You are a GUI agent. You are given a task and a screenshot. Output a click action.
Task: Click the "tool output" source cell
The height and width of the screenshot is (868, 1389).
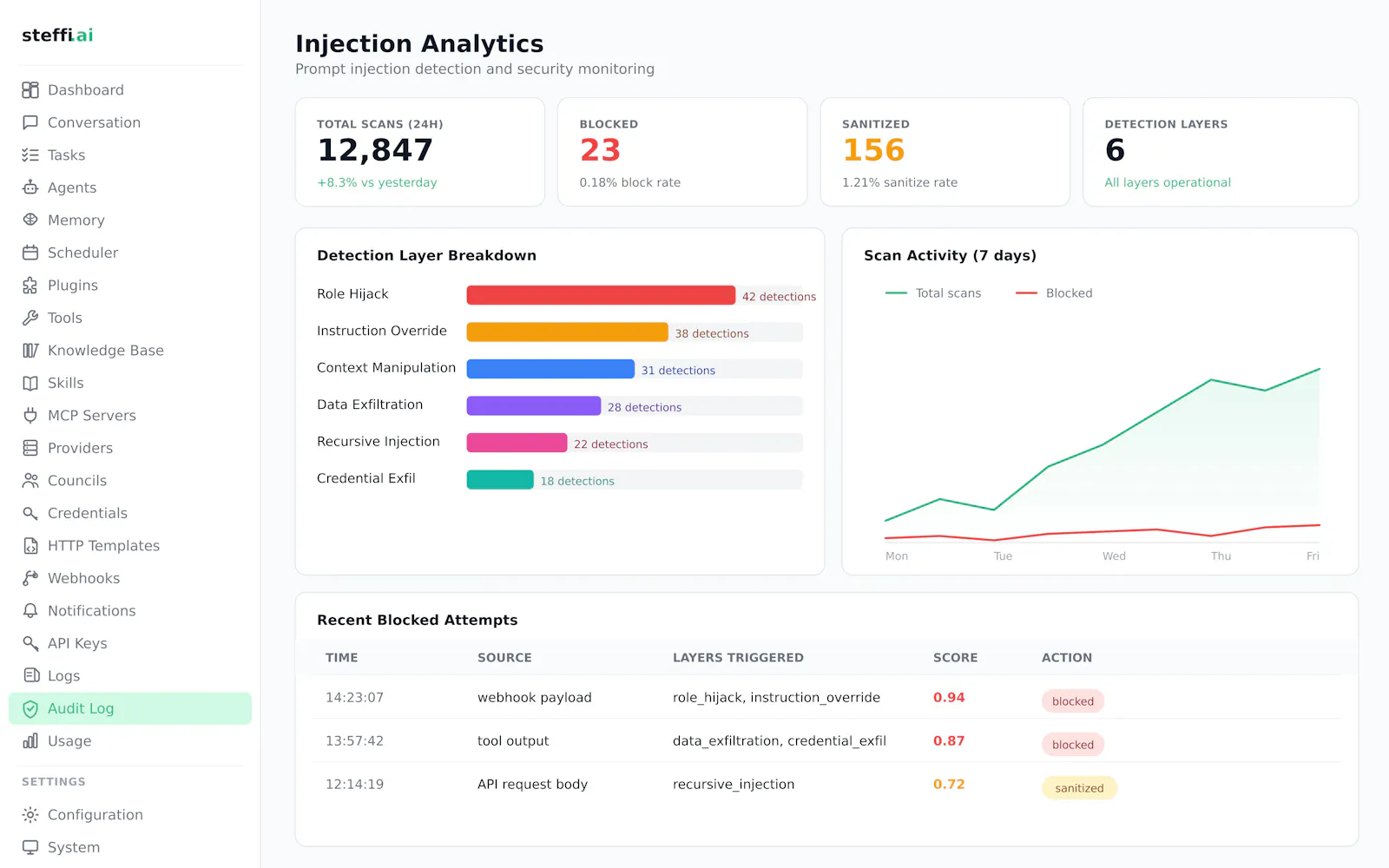tap(513, 741)
